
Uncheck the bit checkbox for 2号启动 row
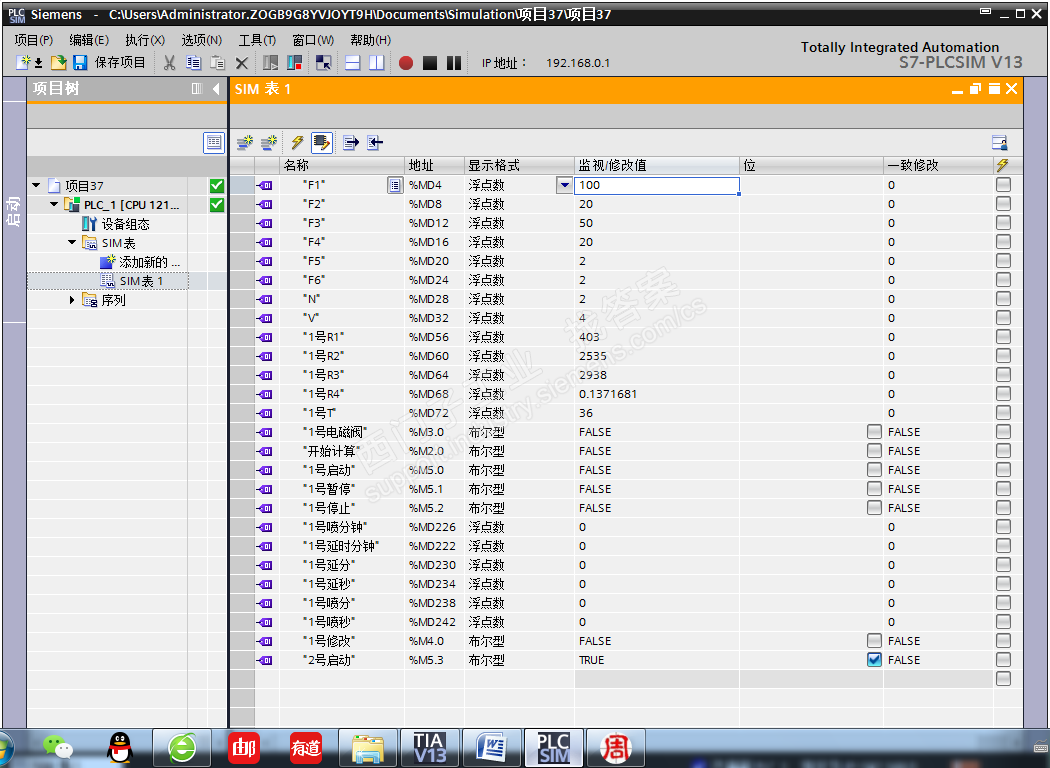[x=874, y=660]
